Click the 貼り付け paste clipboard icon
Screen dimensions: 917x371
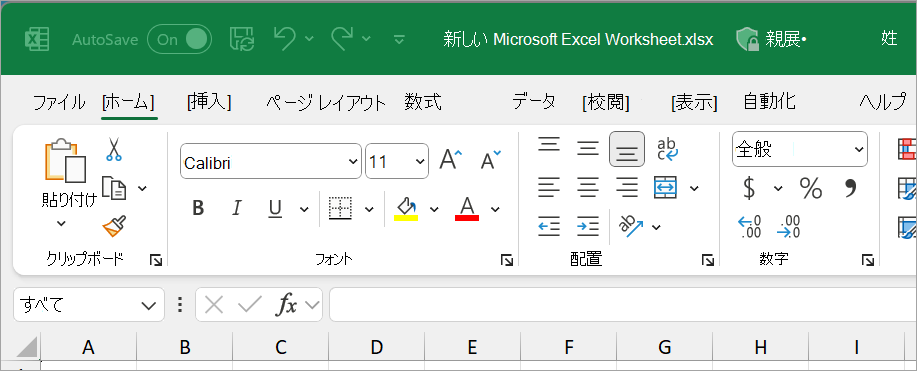pyautogui.click(x=65, y=160)
